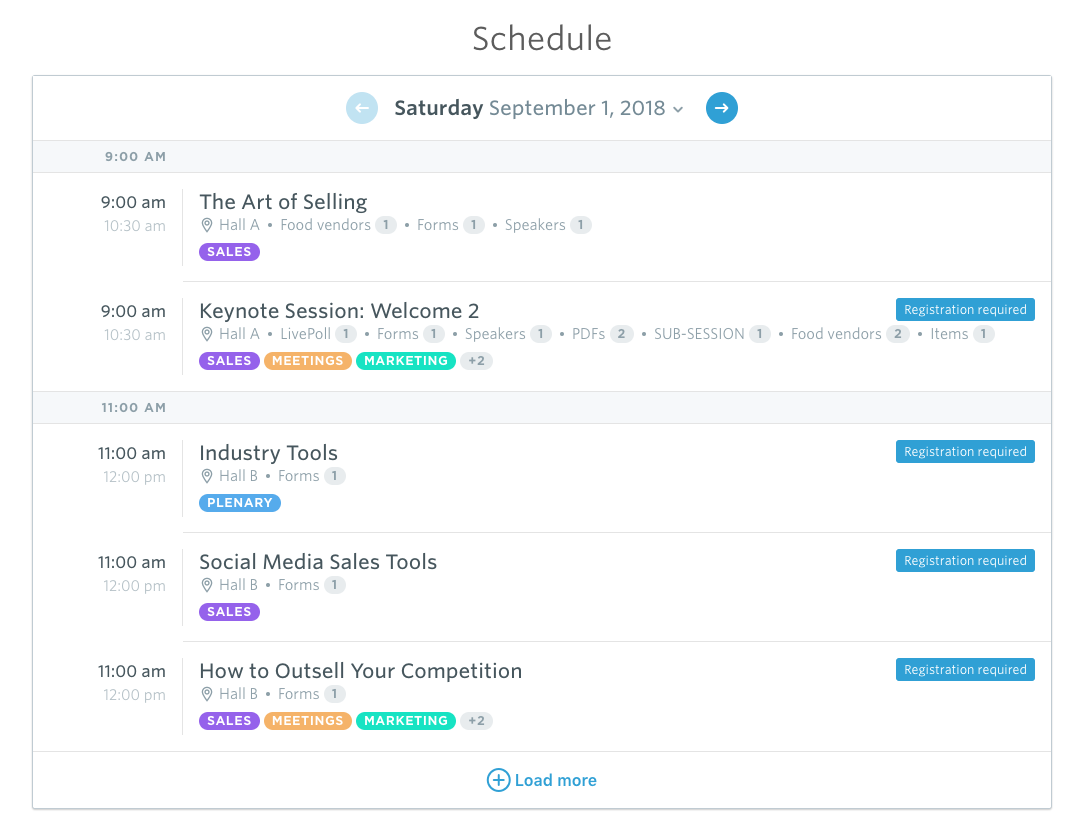1088x835 pixels.
Task: Click the green MARKETING tag on Outsell session
Action: point(406,721)
